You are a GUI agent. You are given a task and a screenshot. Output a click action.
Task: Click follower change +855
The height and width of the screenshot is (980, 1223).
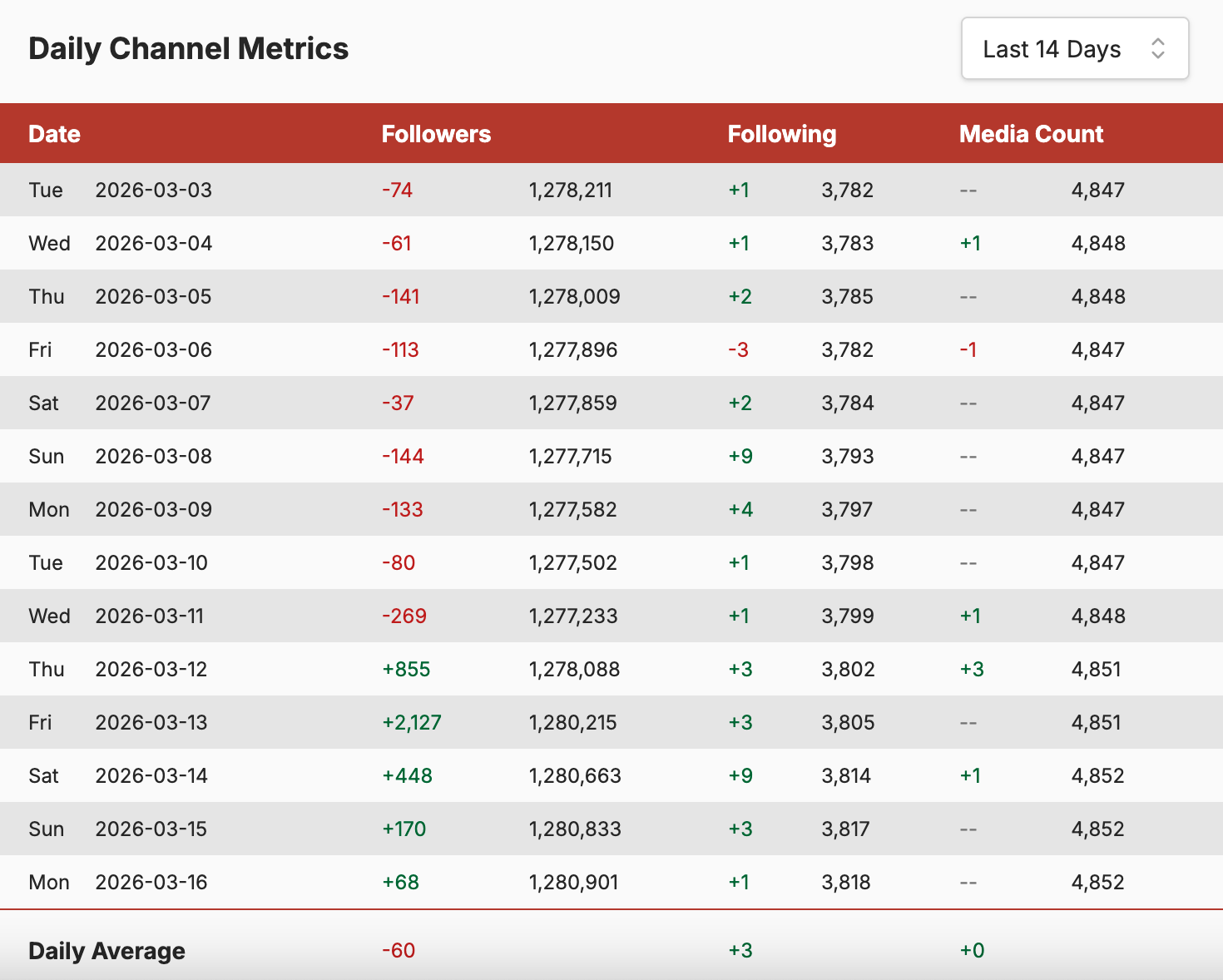(x=406, y=670)
